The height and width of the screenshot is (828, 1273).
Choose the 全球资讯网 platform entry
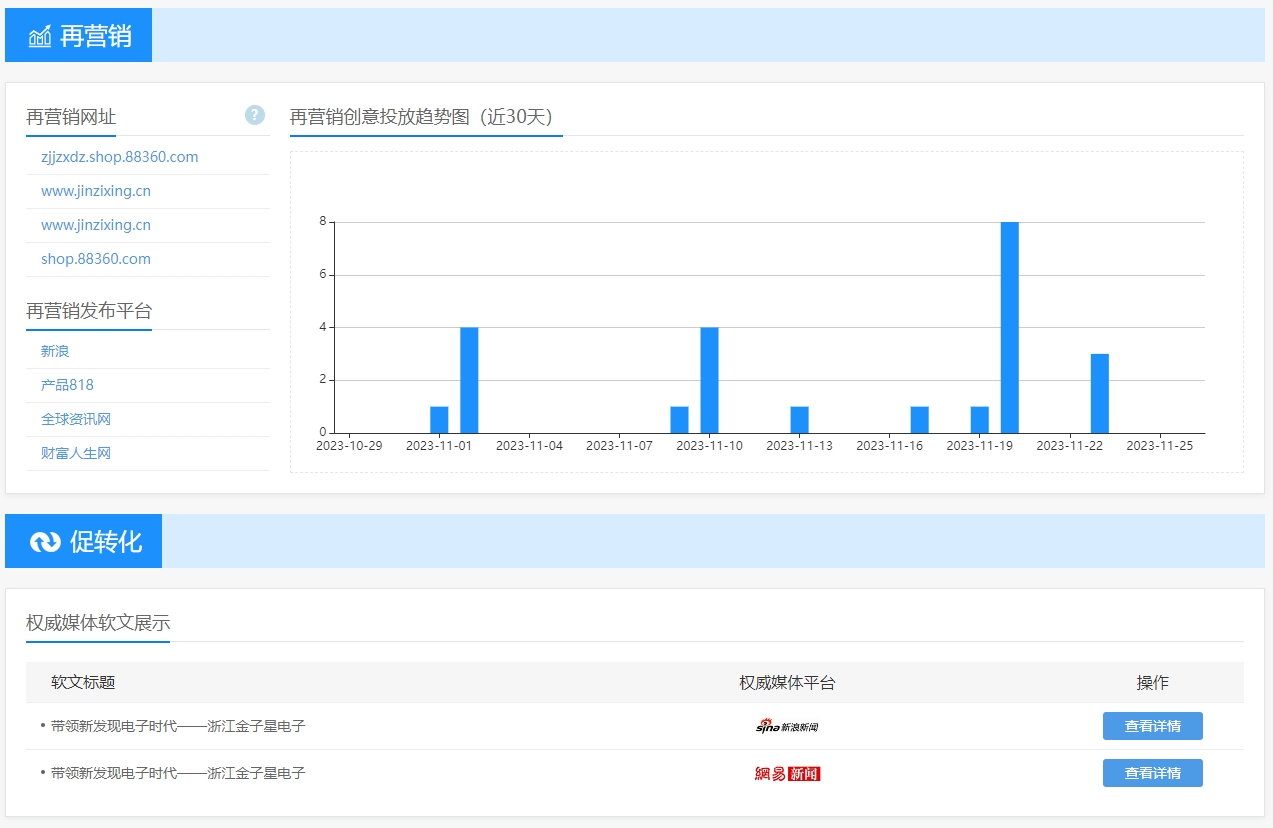(76, 419)
